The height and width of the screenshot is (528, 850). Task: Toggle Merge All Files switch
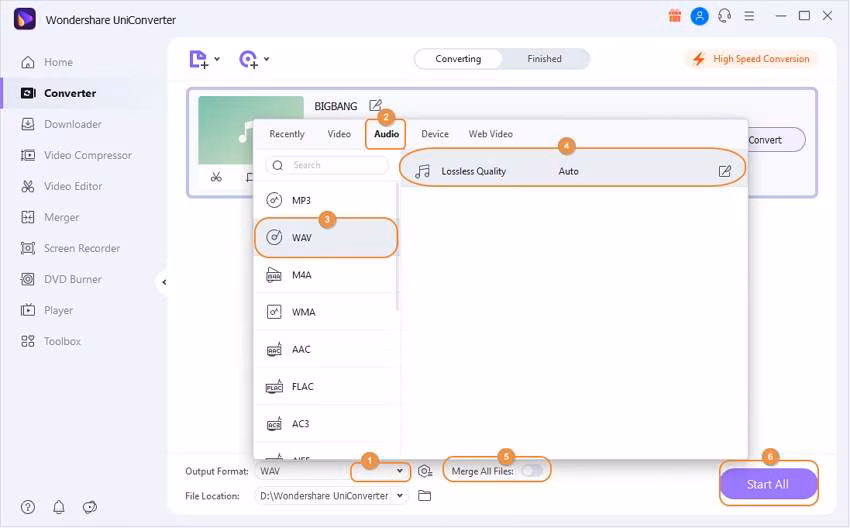tap(532, 471)
